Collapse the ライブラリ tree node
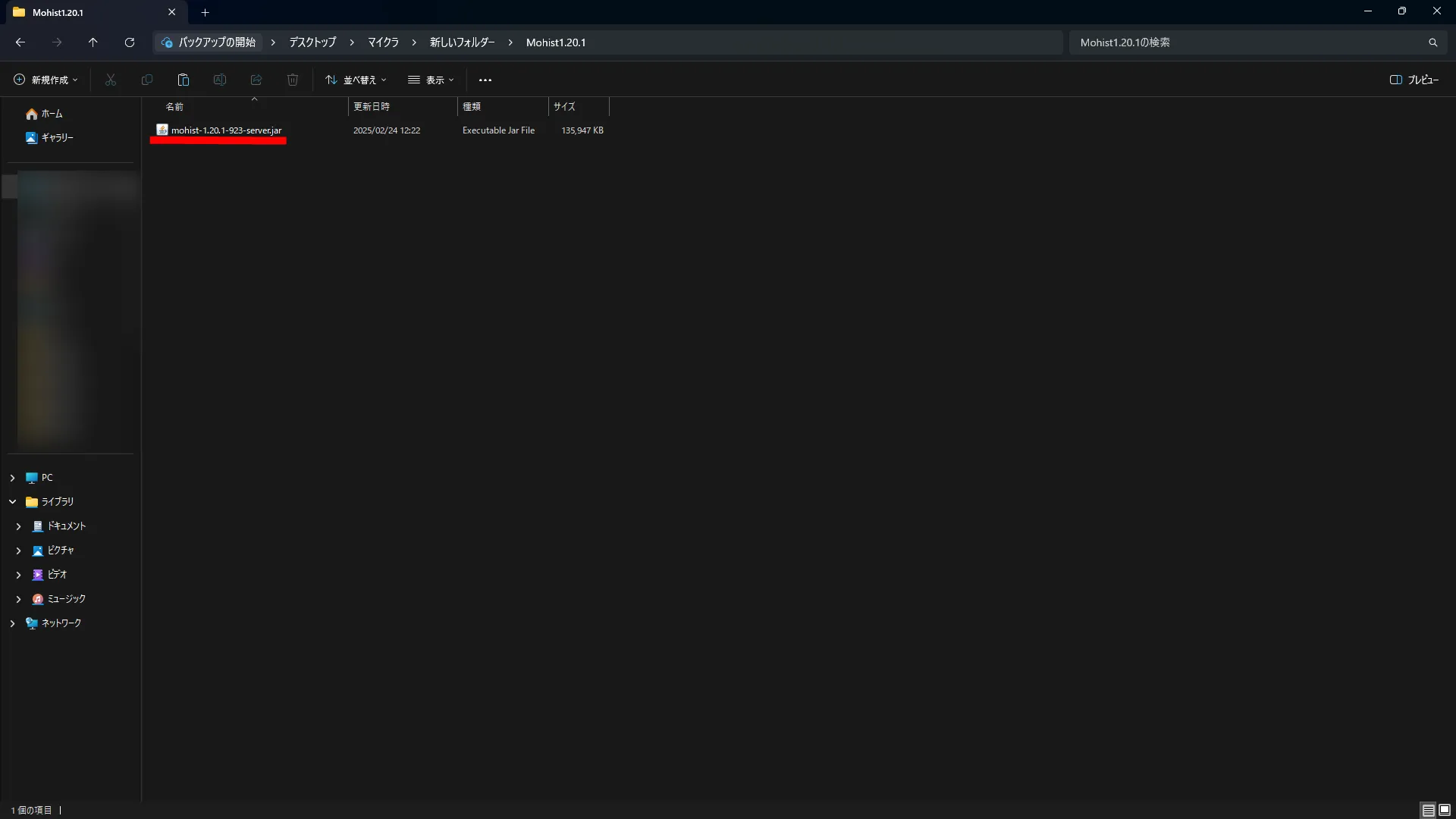1456x819 pixels. (x=12, y=502)
